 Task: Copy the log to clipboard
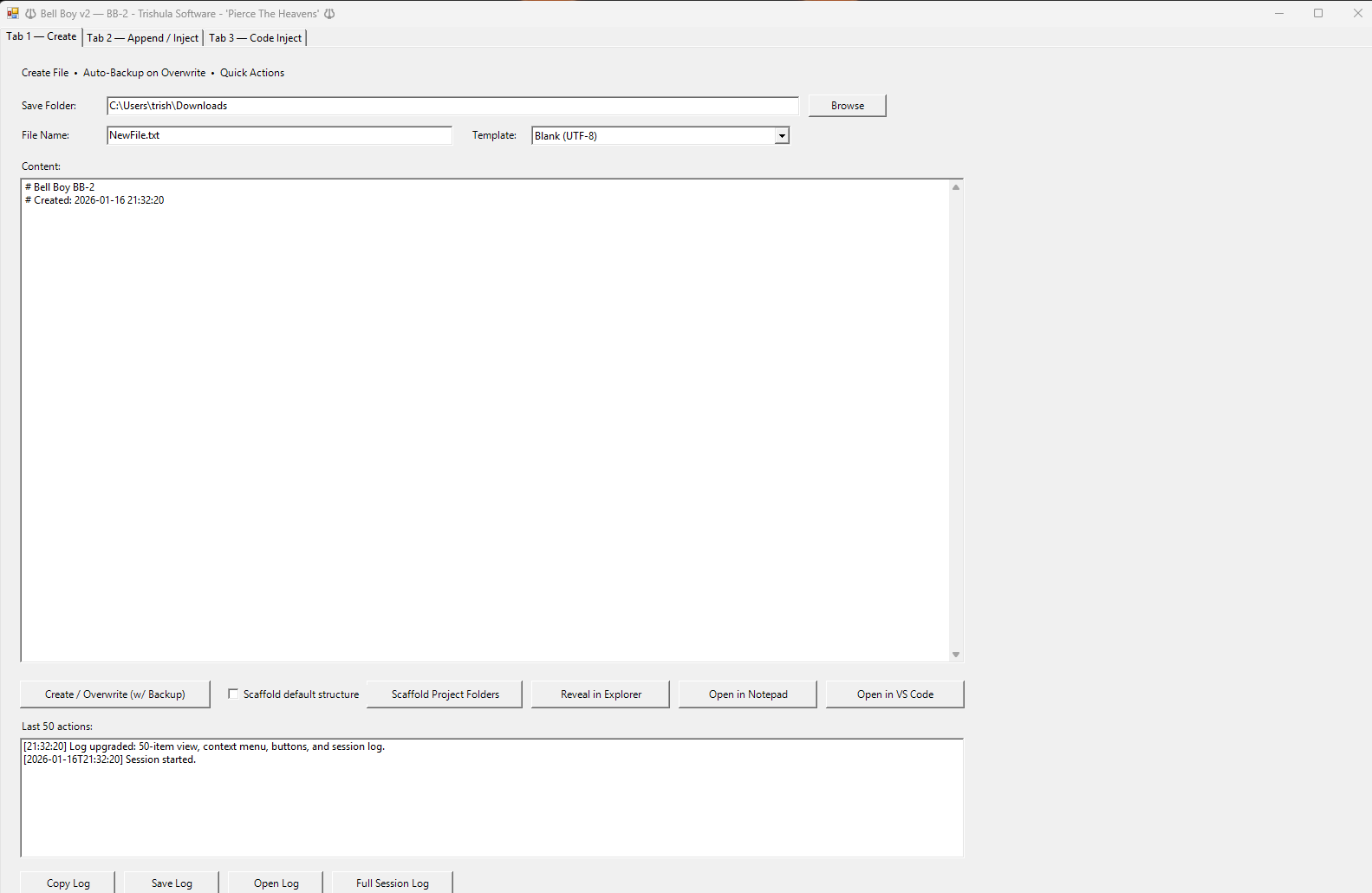(68, 883)
